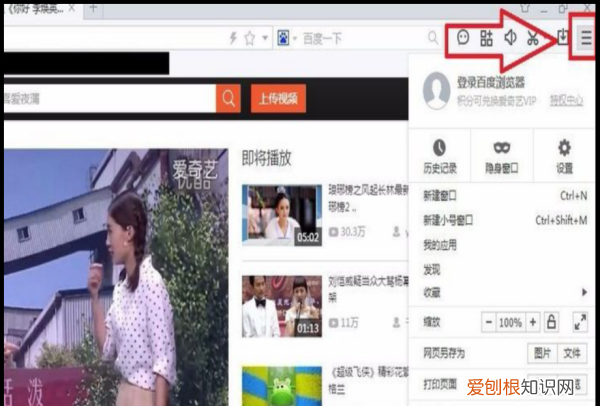Viewport: 600px width, 406px height.
Task: Open the green cartoon video thumbnail
Action: pyautogui.click(x=282, y=386)
